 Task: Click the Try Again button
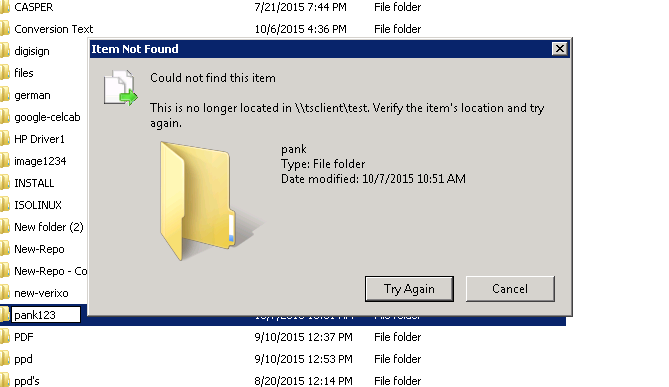coord(409,289)
